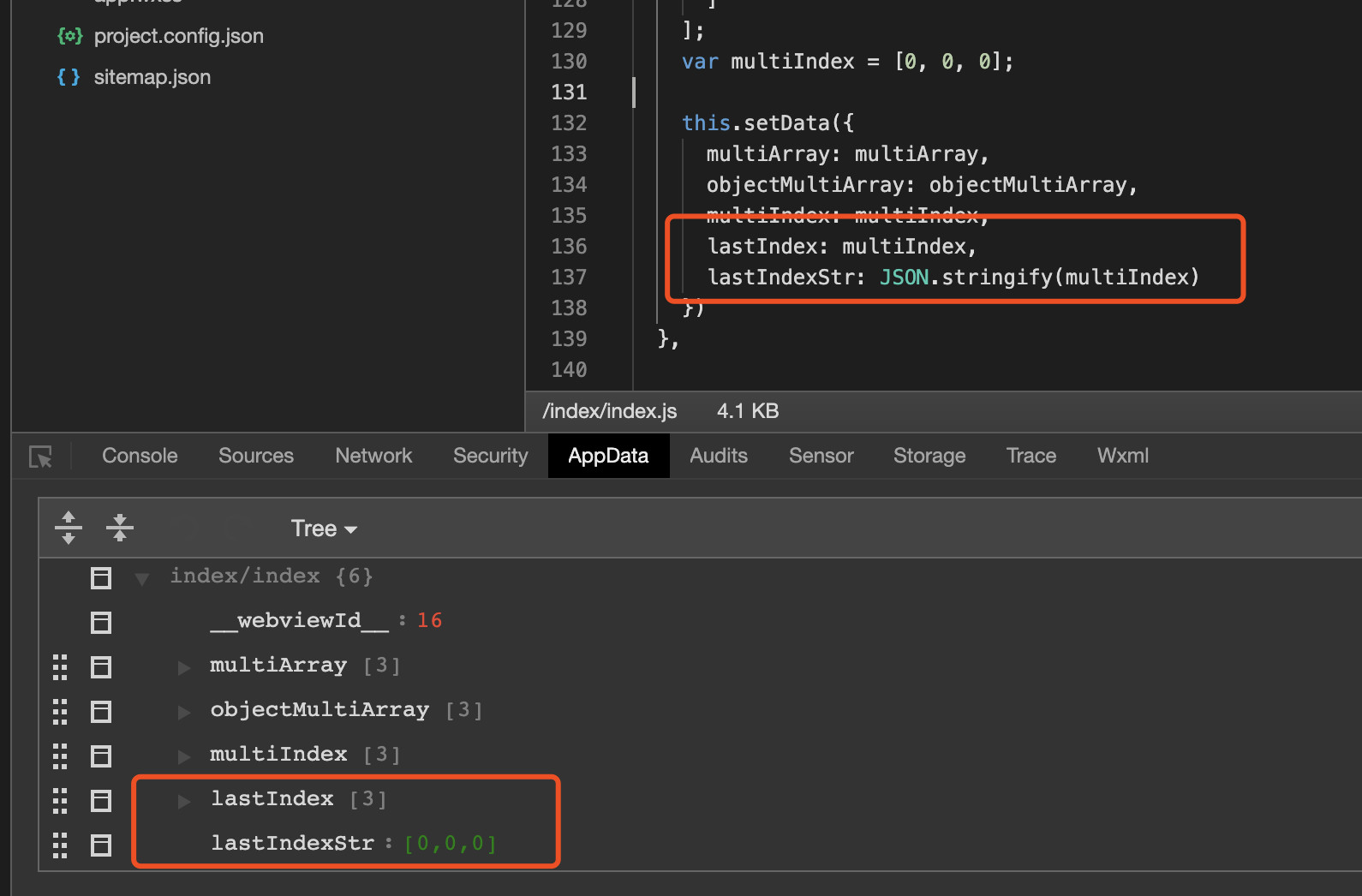
Task: Switch to the Console tab
Action: click(x=140, y=456)
